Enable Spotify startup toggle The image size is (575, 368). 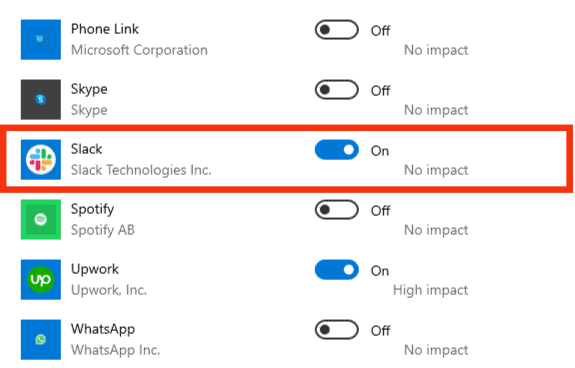point(337,210)
